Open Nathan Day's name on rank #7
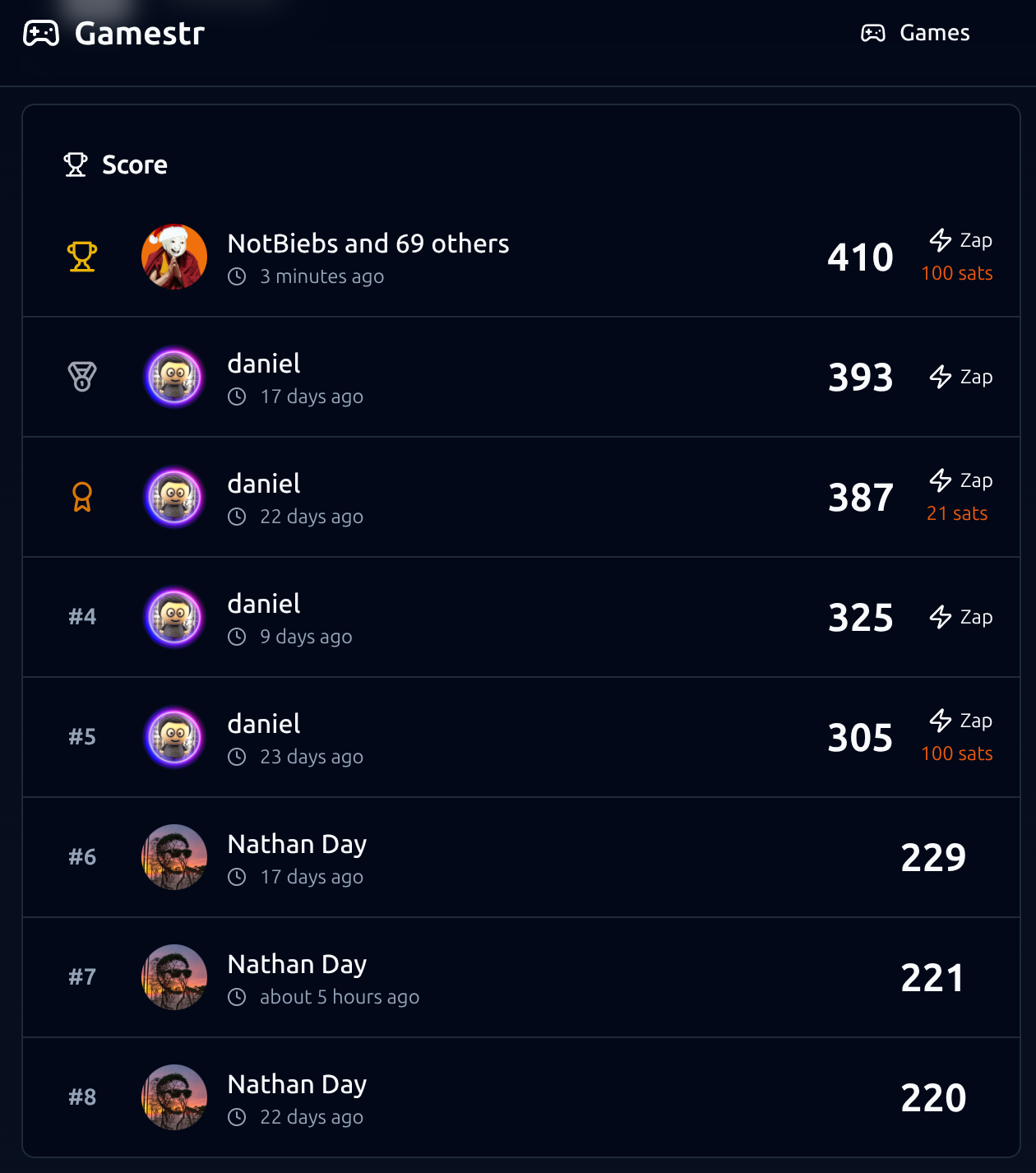 (x=297, y=964)
